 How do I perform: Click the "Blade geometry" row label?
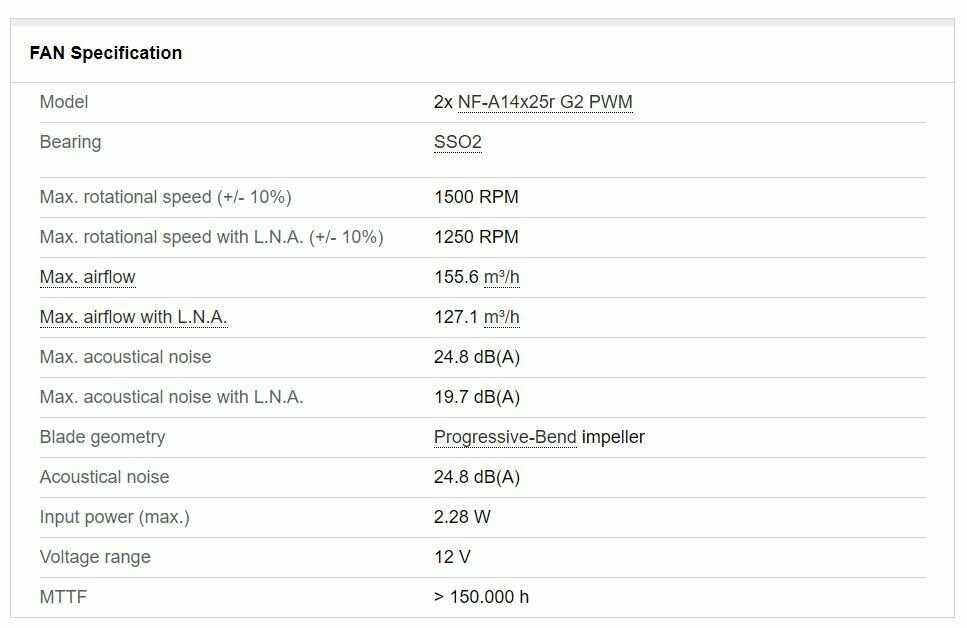coord(102,437)
